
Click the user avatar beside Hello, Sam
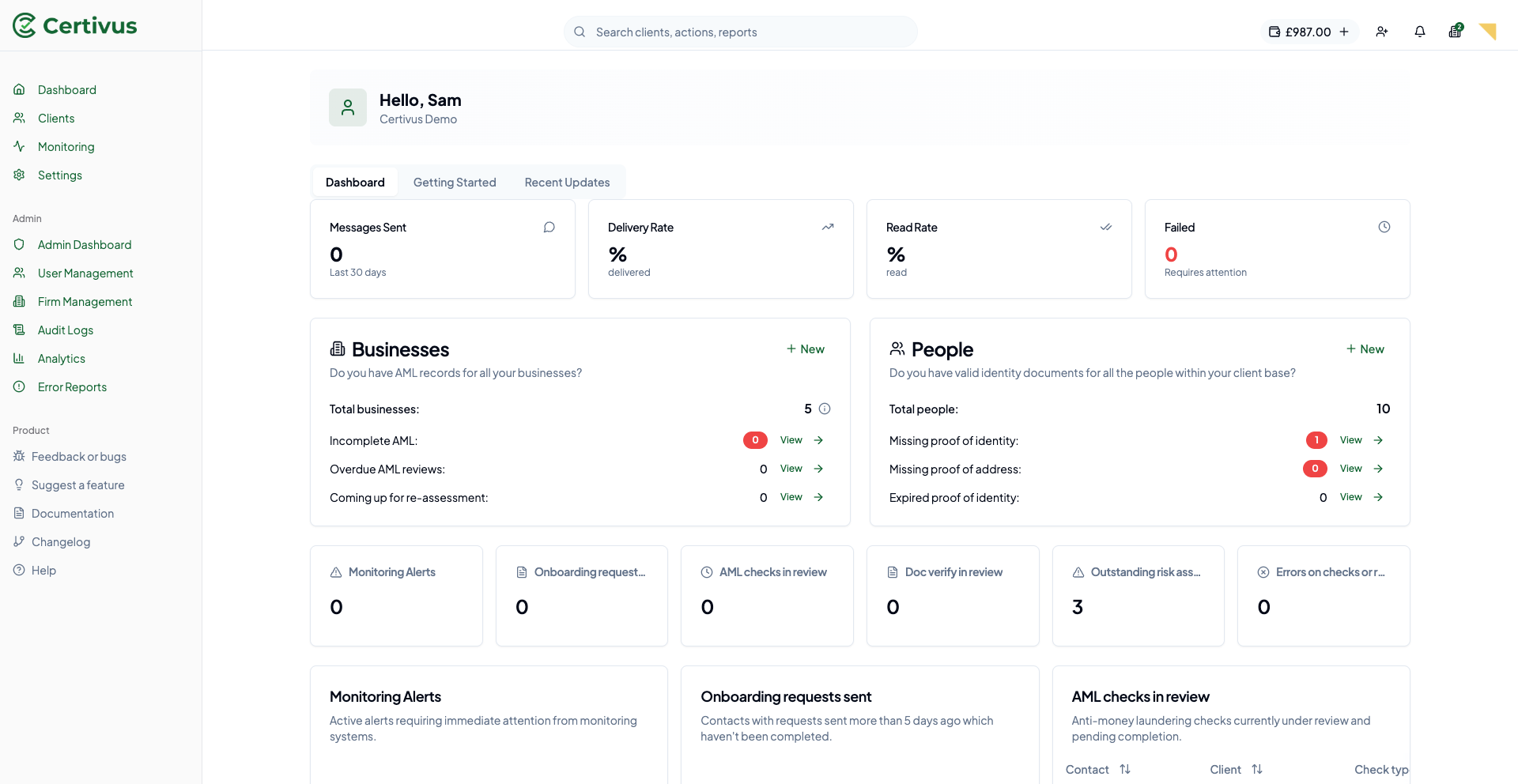(348, 107)
